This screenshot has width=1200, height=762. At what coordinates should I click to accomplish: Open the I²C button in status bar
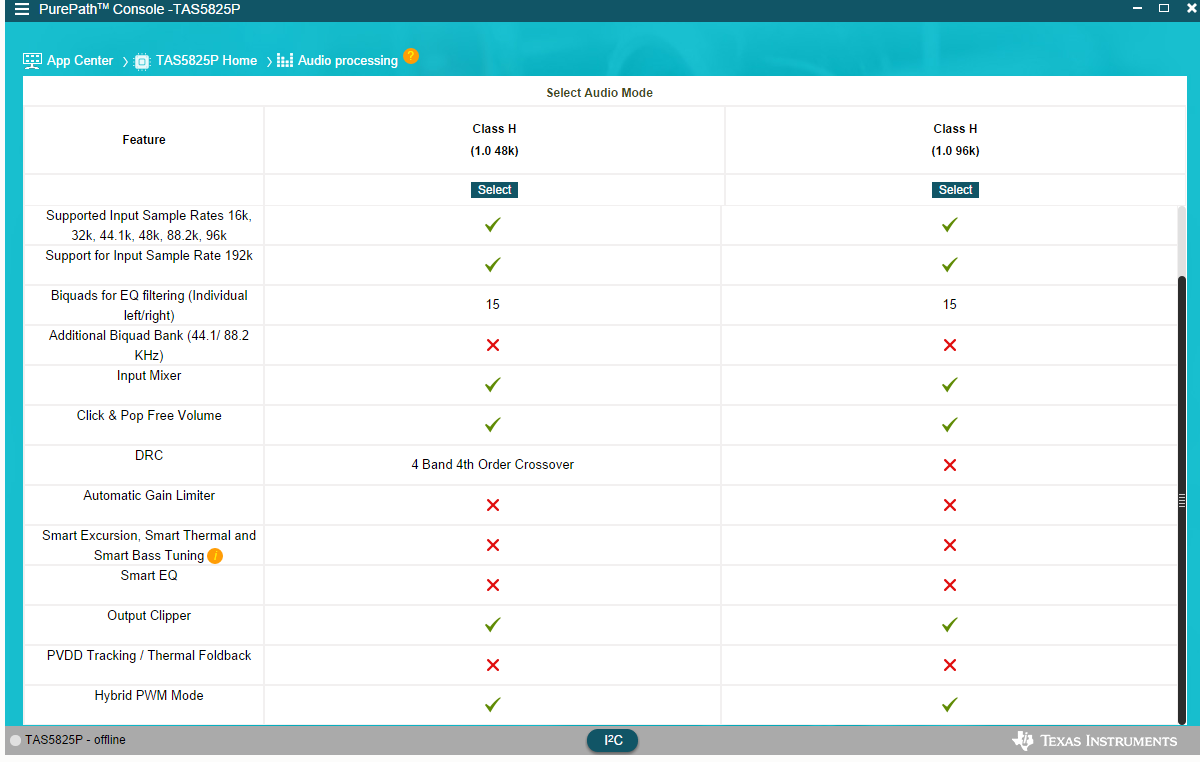click(x=612, y=741)
